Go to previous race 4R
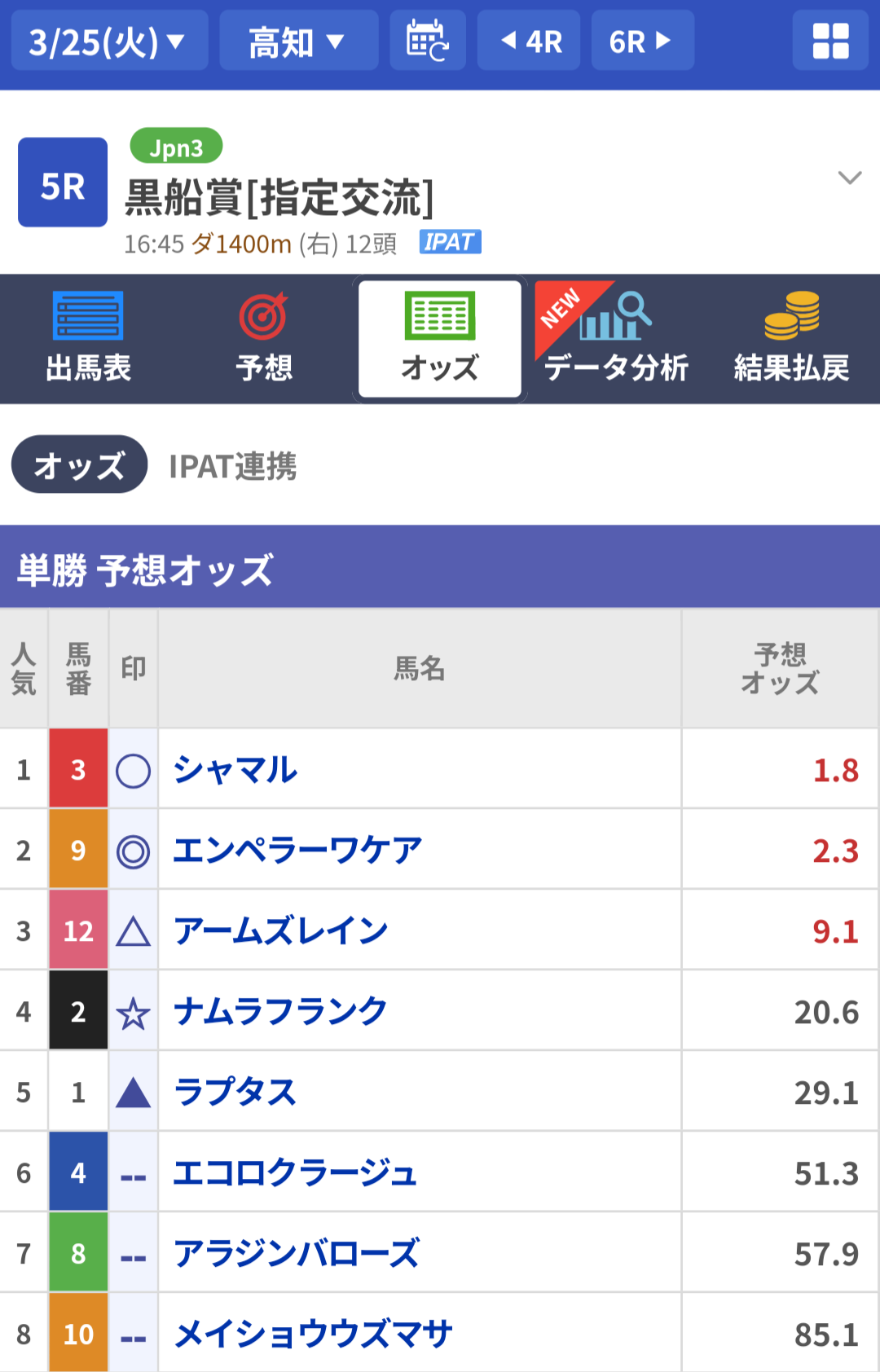 click(x=529, y=41)
